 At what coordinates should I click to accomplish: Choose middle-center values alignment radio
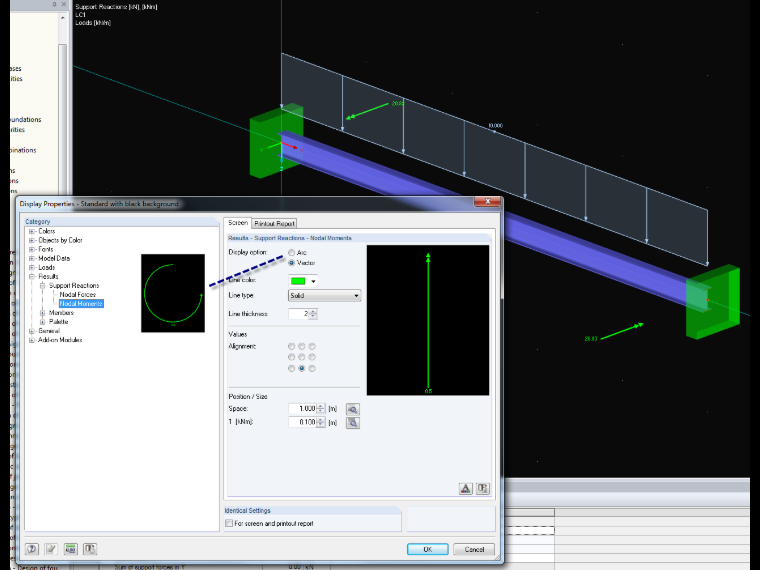pyautogui.click(x=301, y=357)
